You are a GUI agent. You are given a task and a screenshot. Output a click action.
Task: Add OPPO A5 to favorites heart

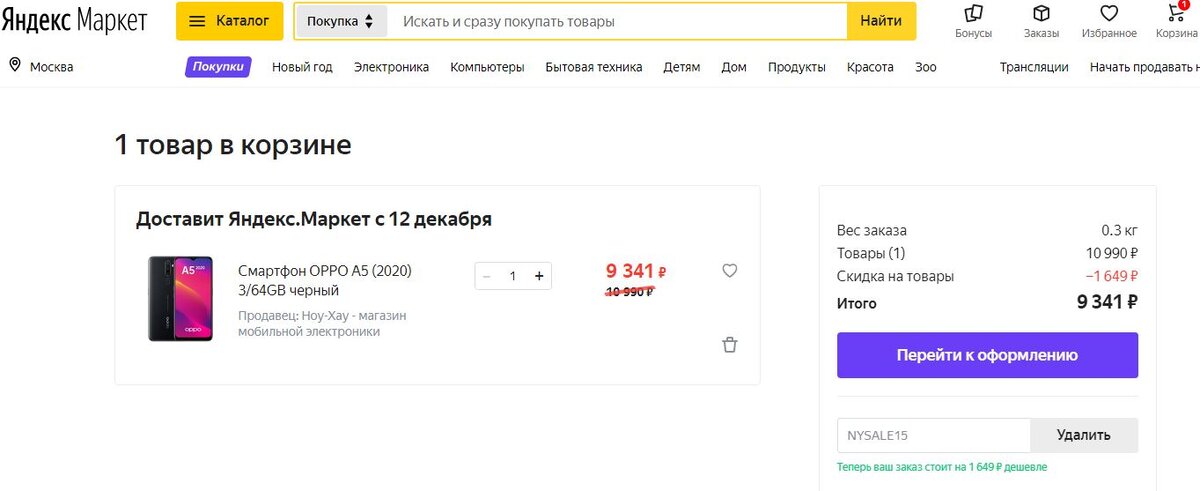point(730,270)
